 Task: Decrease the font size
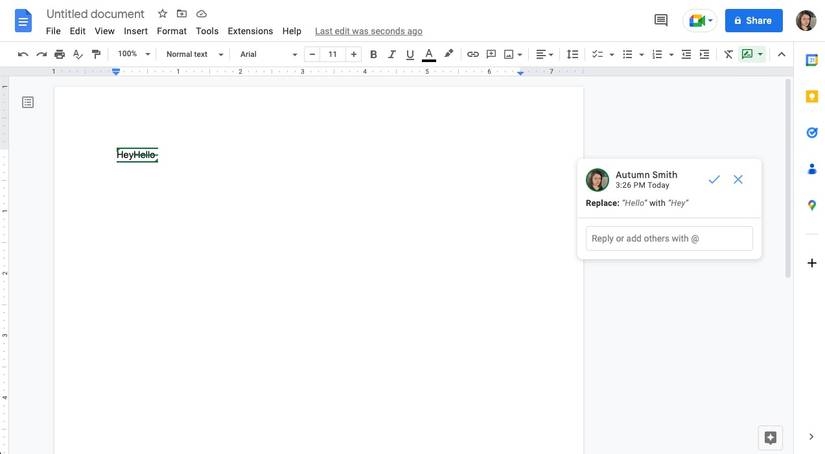(312, 54)
